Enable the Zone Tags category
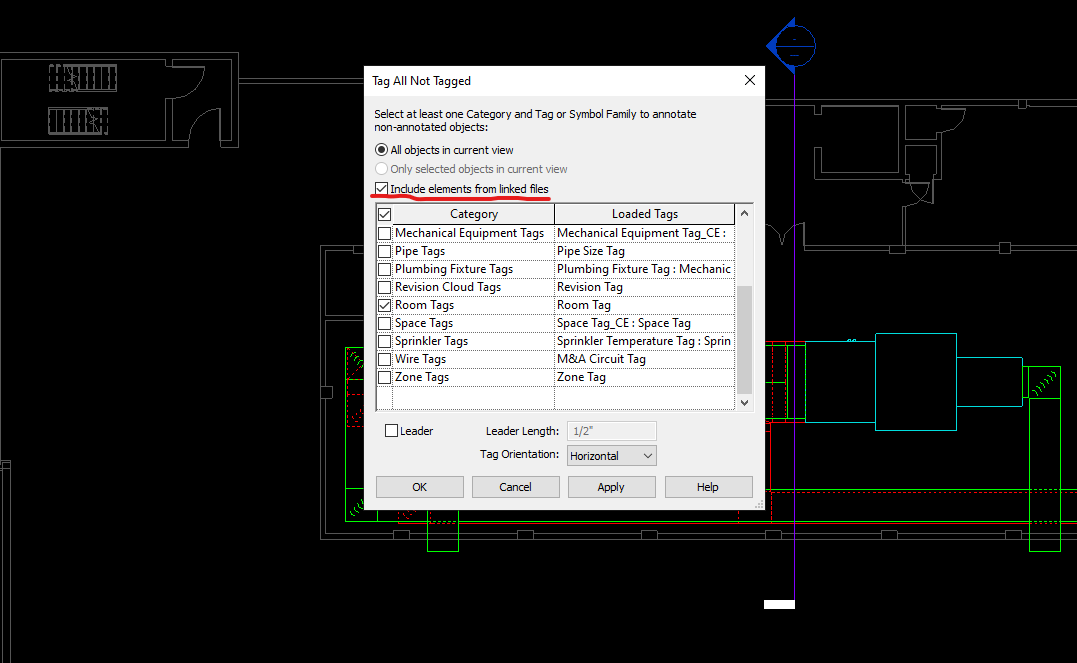This screenshot has width=1077, height=663. coord(385,376)
